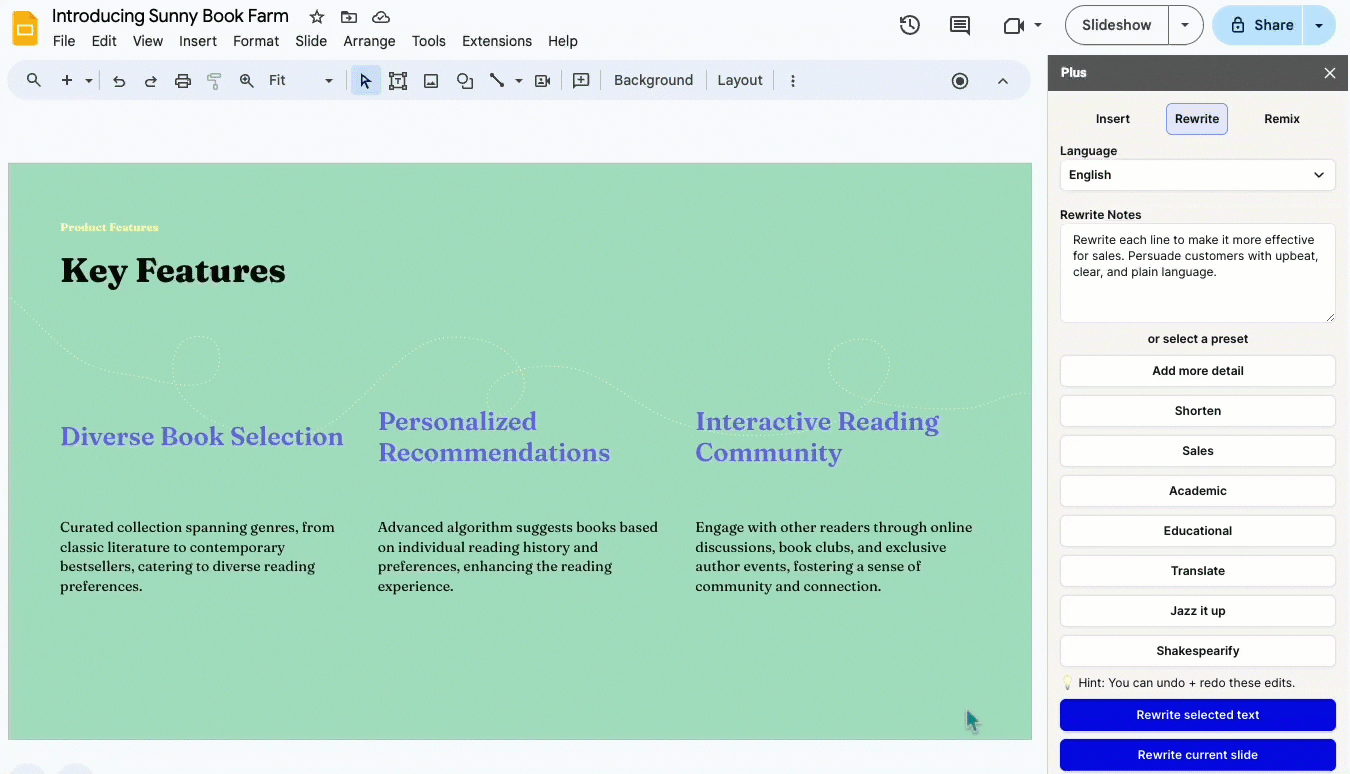Open the Shape tool
This screenshot has height=774, width=1350.
coord(465,81)
